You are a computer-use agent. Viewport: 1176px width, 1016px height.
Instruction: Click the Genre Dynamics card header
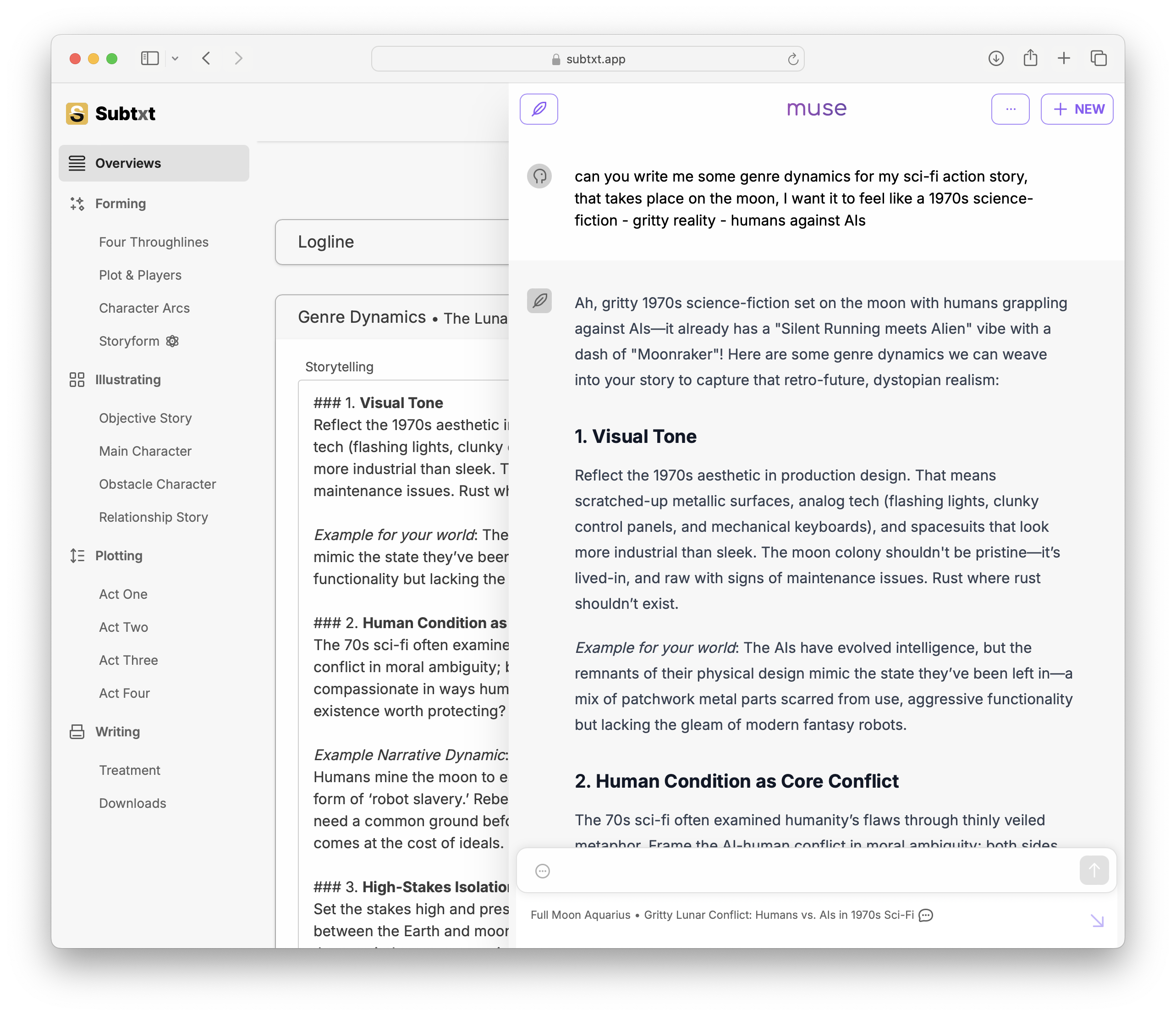(392, 317)
